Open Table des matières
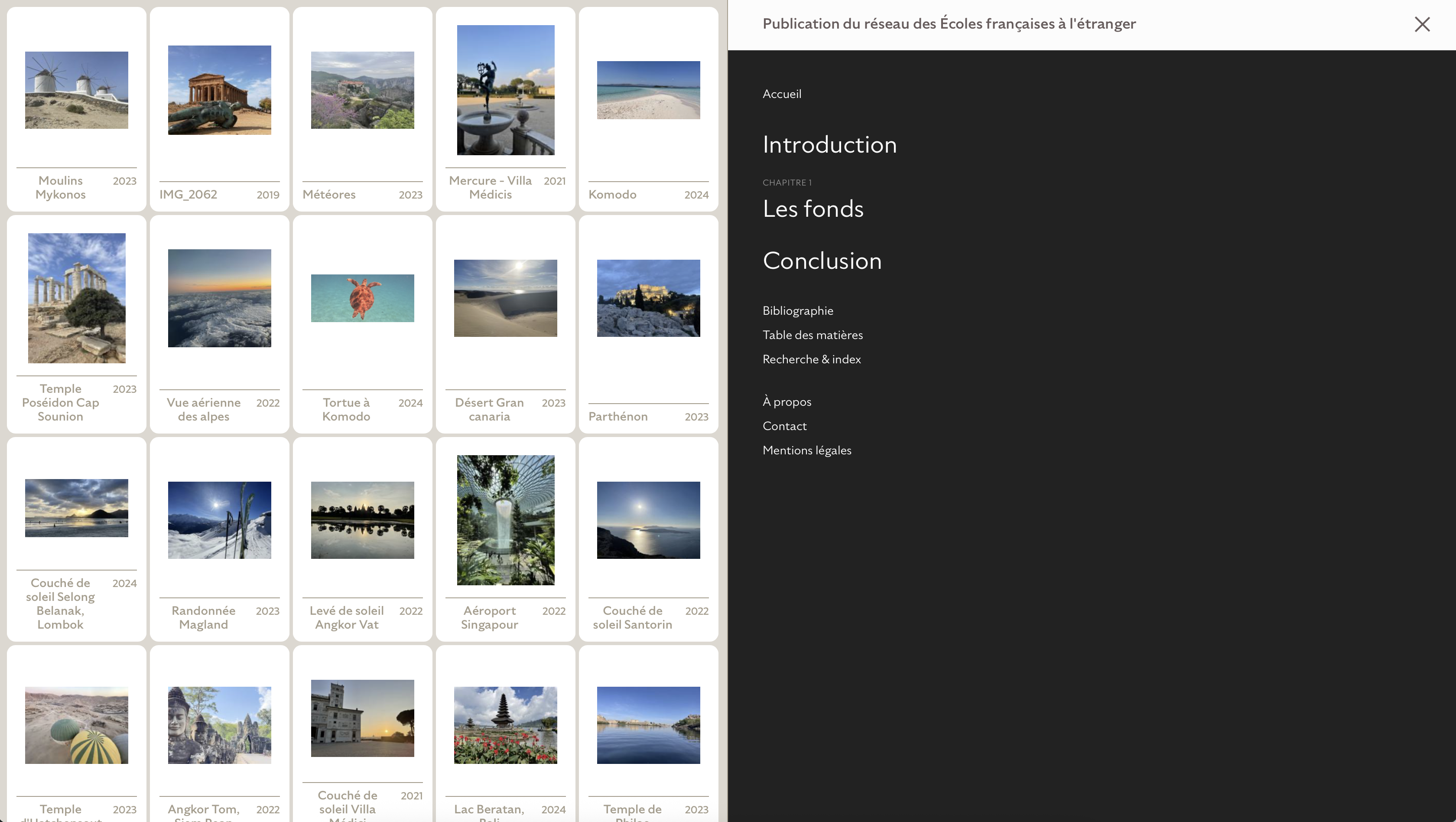The width and height of the screenshot is (1456, 822). coord(812,335)
